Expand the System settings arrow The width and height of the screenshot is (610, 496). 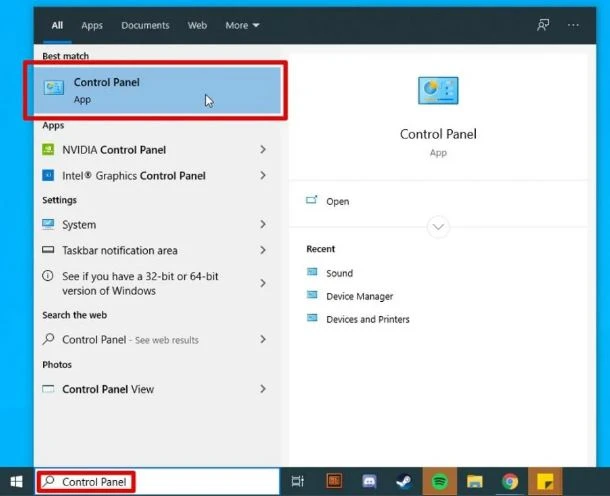(263, 224)
